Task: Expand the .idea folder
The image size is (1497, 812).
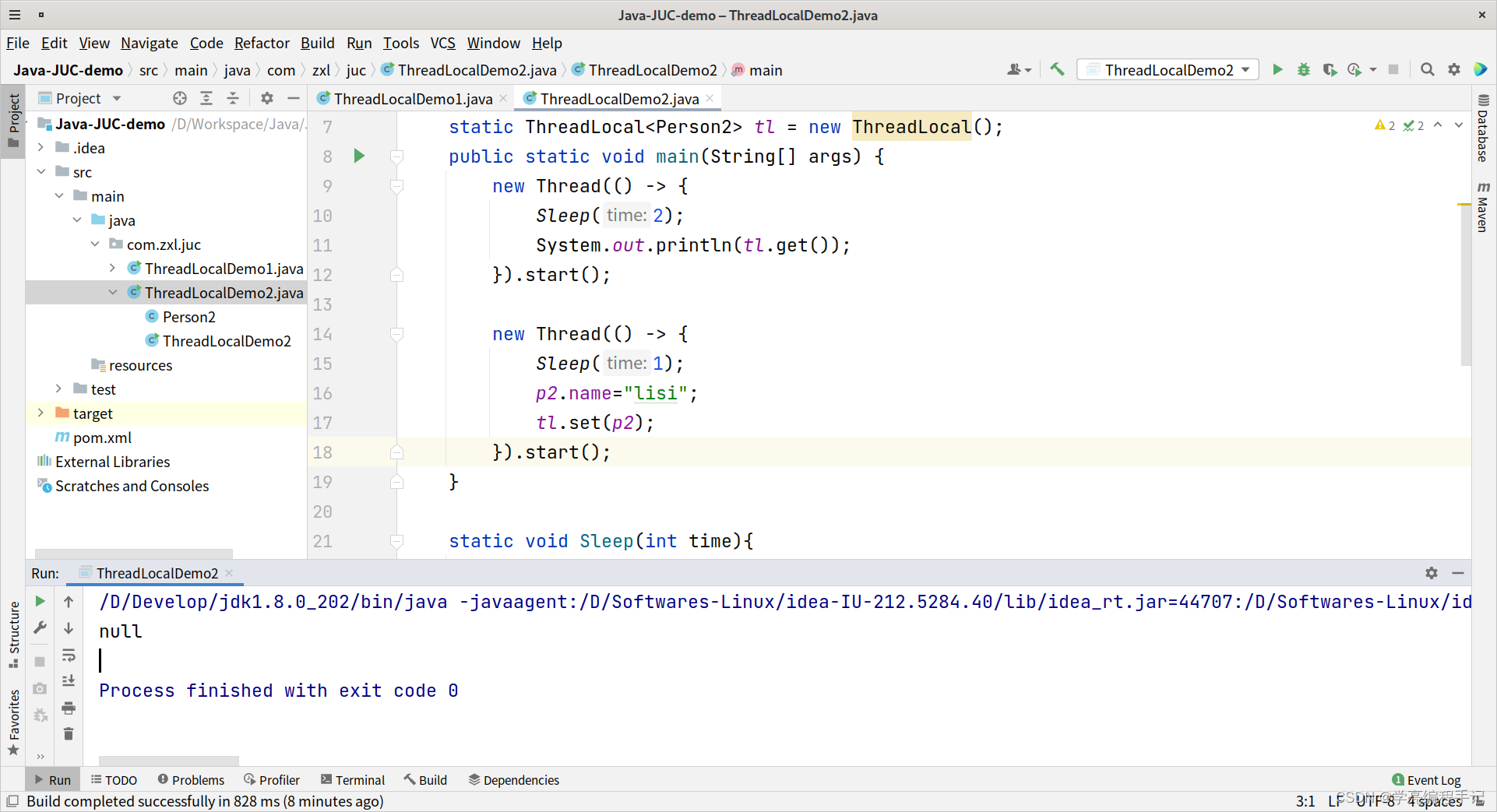Action: tap(41, 147)
